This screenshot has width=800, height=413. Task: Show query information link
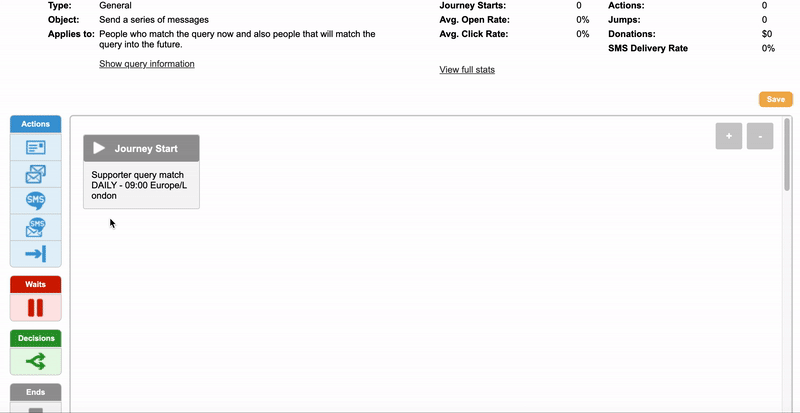[147, 64]
